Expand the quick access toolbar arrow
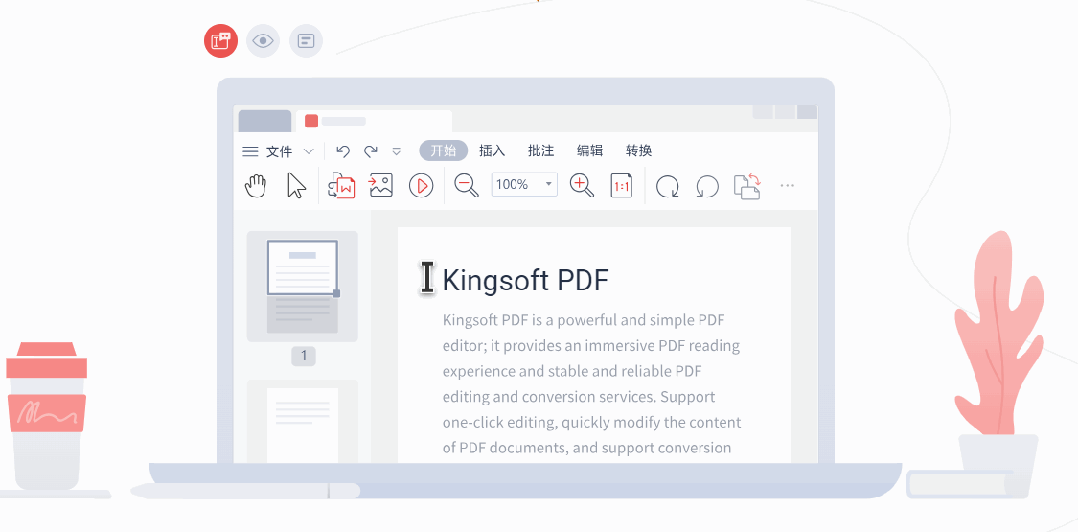1078x532 pixels. point(397,151)
